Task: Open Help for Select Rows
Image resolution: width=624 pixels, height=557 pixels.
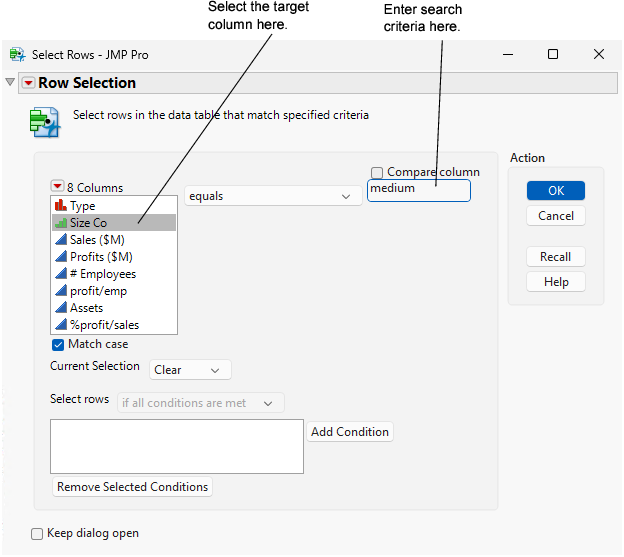Action: click(556, 282)
